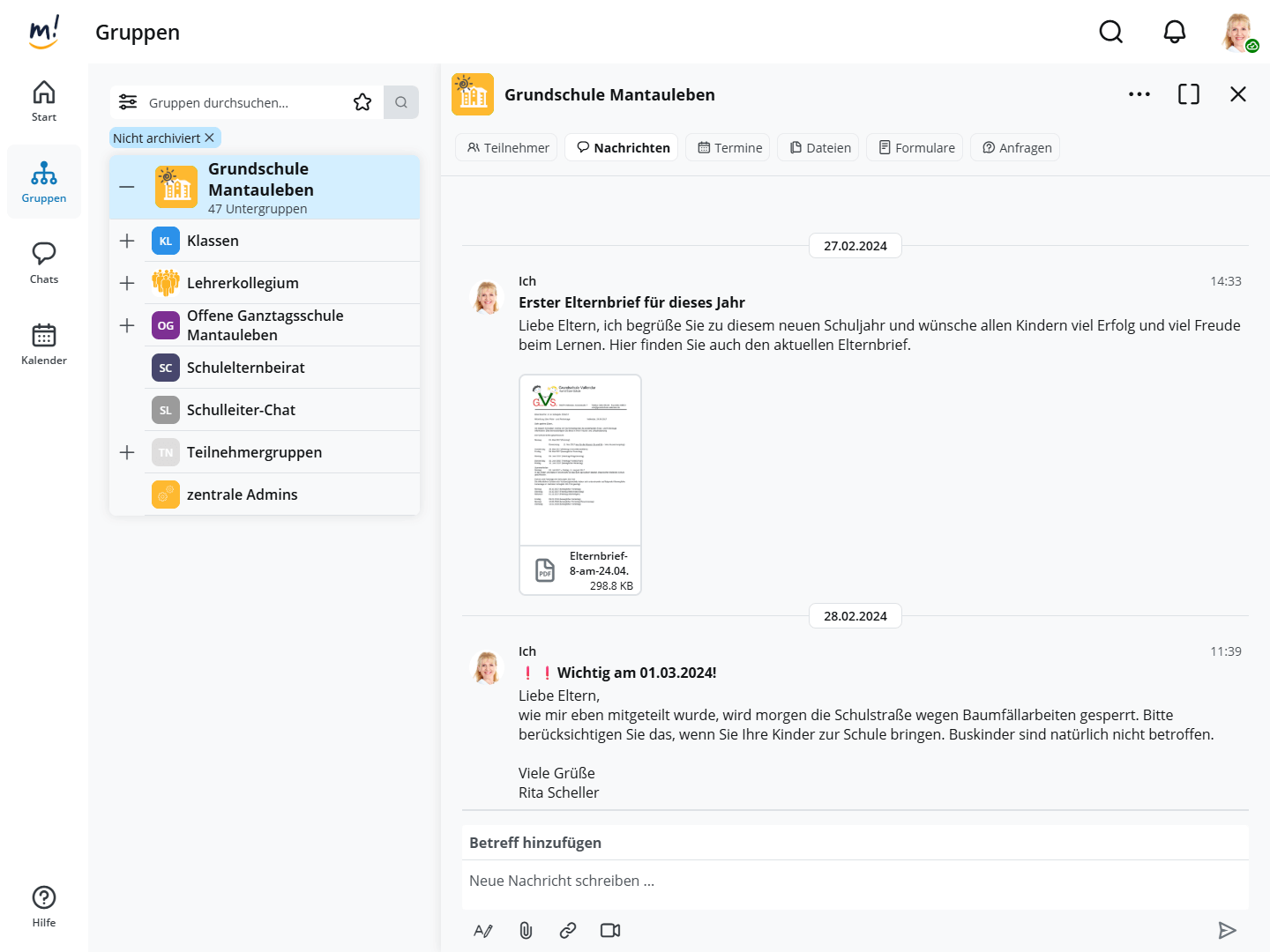This screenshot has height=952, width=1270.
Task: Toggle fullscreen view of the group panel
Action: [1188, 94]
